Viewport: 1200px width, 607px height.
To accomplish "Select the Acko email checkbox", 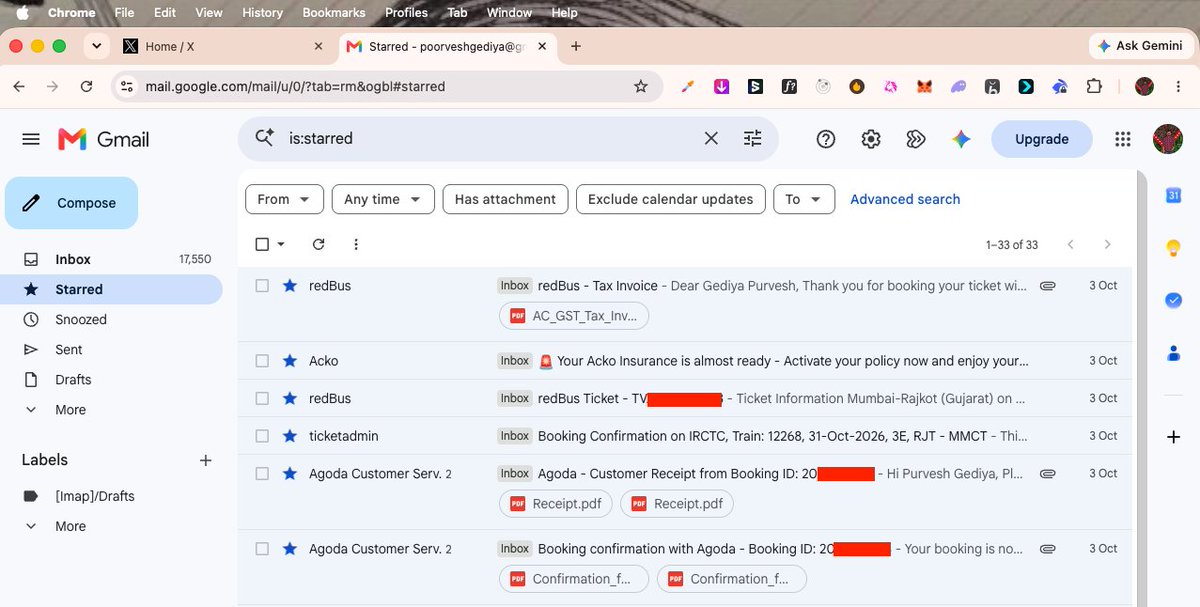I will (262, 361).
